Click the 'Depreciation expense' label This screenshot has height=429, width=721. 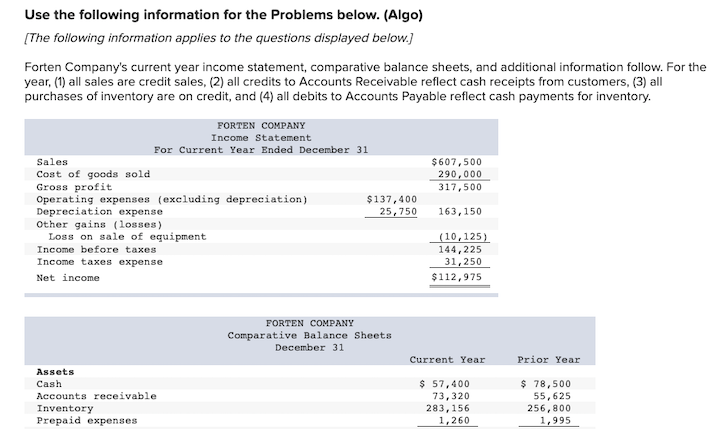[x=99, y=212]
